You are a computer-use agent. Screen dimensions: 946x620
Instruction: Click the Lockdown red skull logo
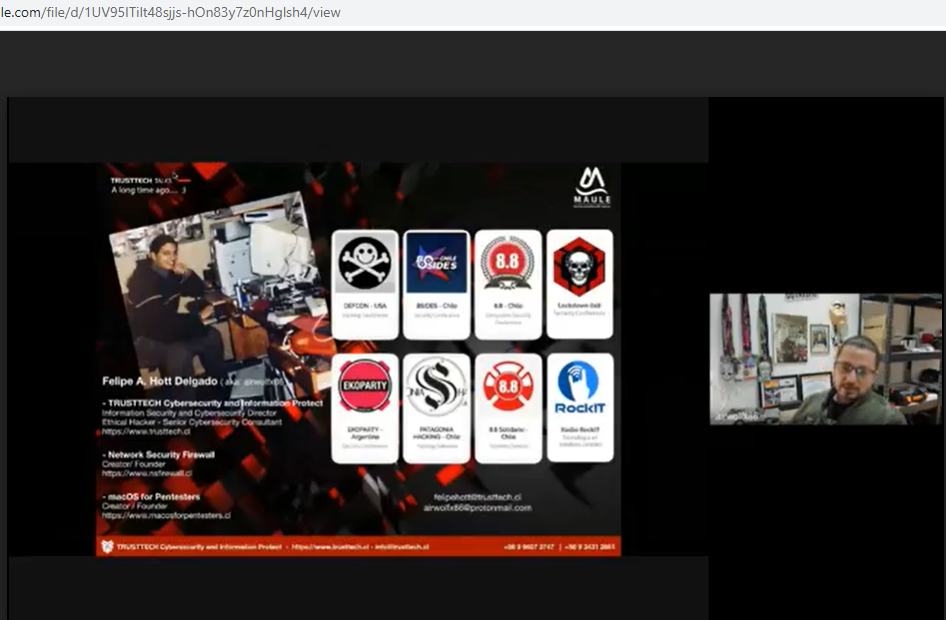[579, 266]
